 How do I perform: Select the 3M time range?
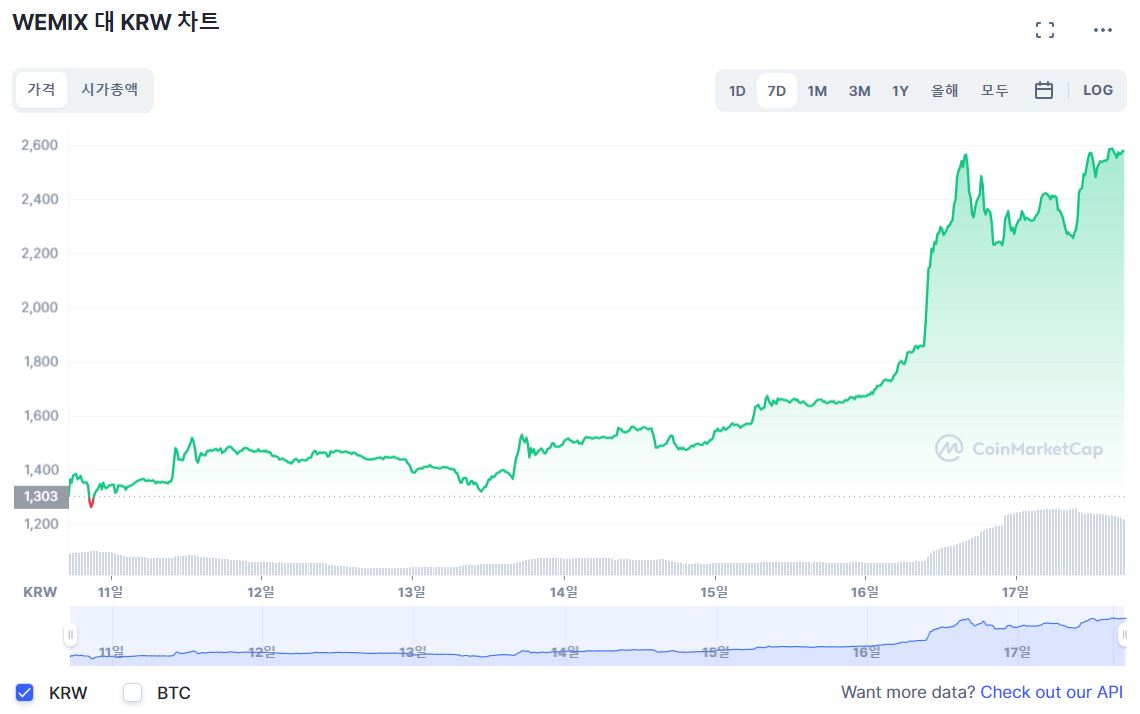pos(859,91)
